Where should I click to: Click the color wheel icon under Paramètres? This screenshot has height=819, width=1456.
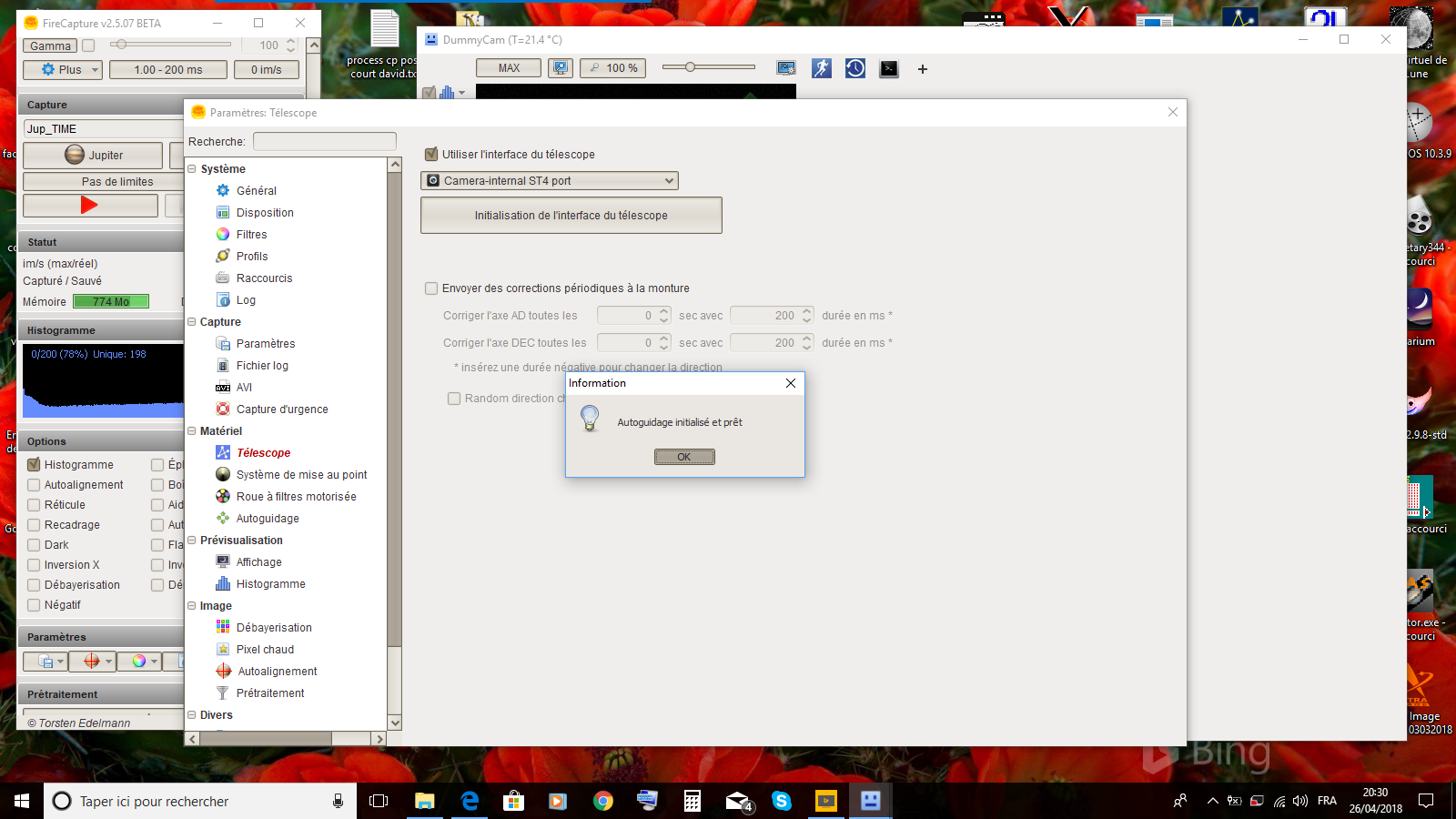(138, 662)
